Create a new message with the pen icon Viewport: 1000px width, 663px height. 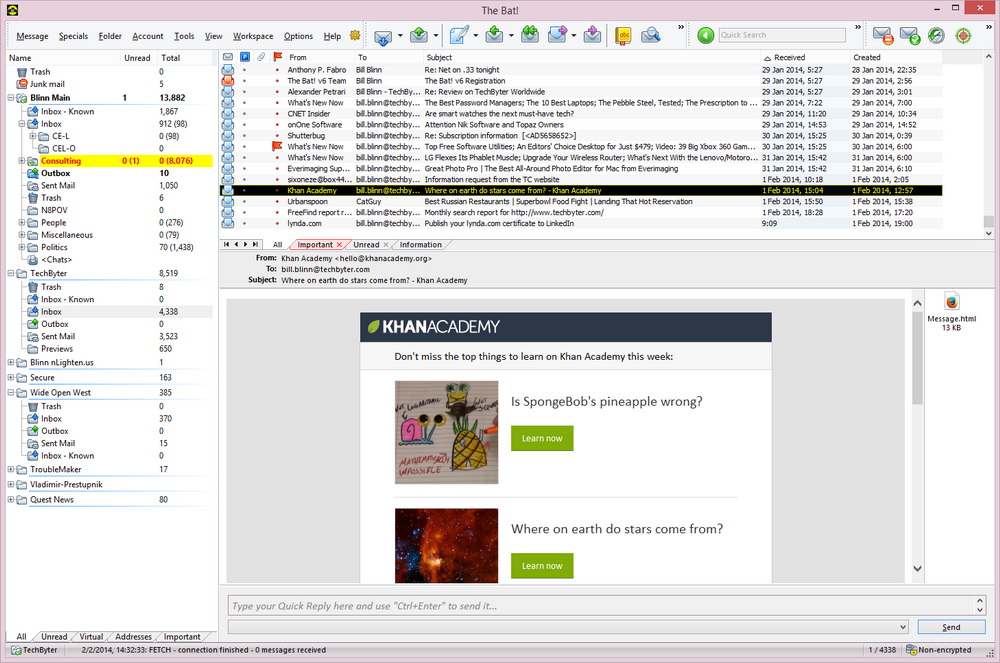459,35
